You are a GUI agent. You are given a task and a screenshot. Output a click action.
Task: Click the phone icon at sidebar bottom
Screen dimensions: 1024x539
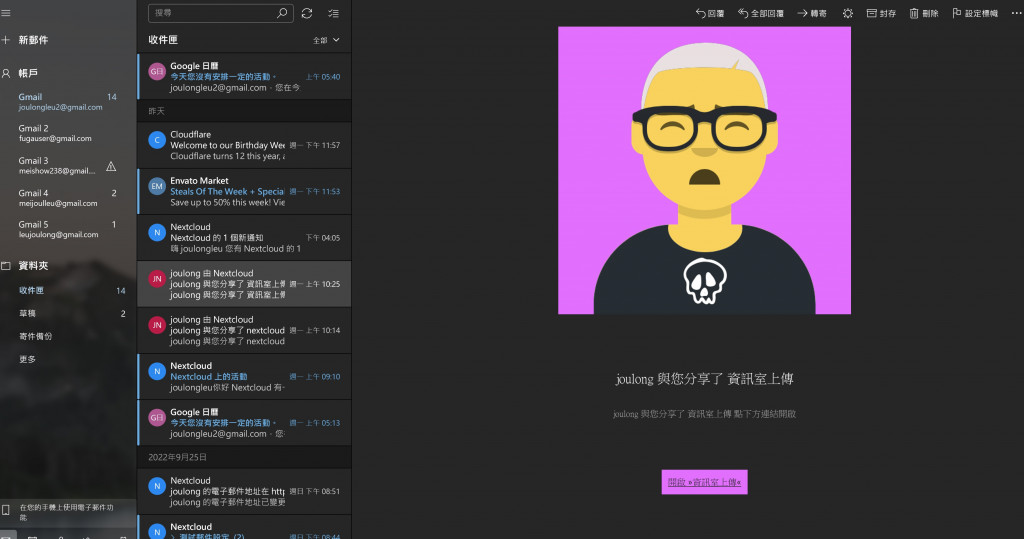(6, 510)
